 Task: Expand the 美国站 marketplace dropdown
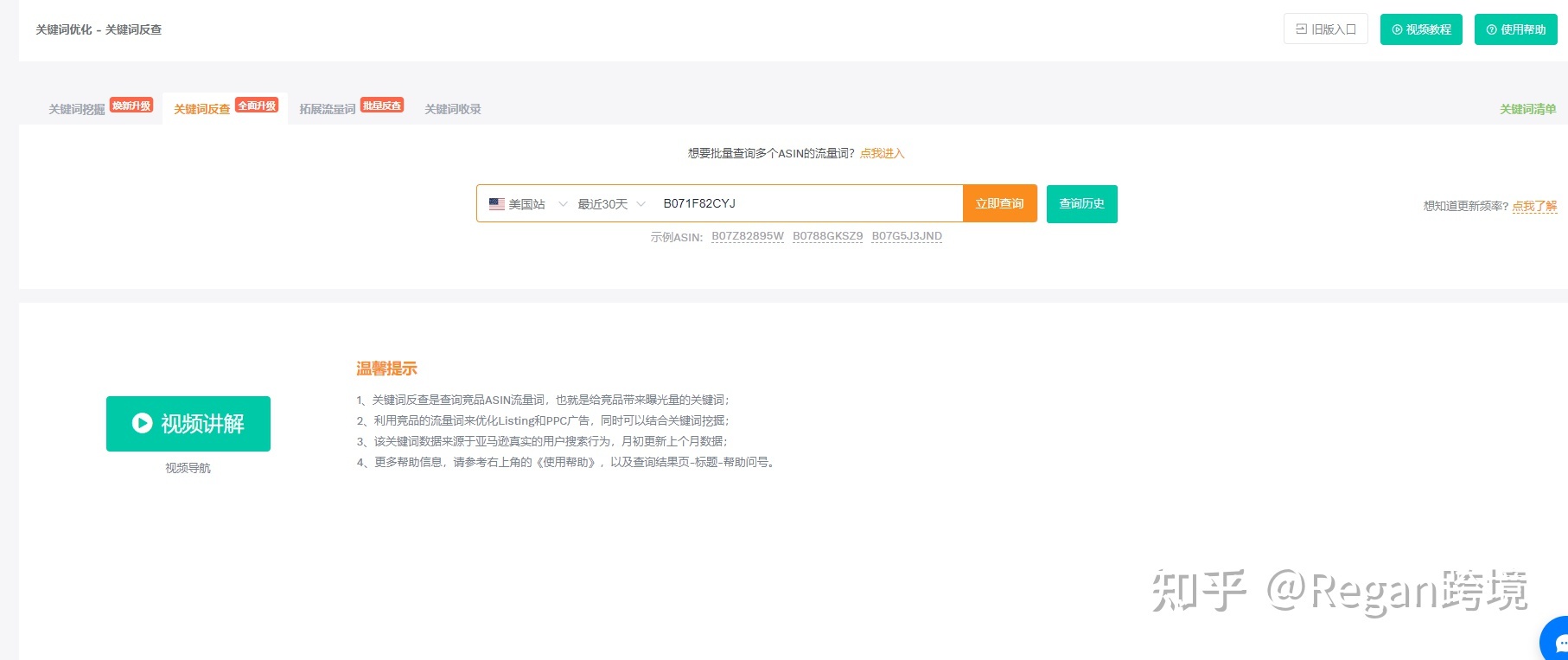coord(527,204)
